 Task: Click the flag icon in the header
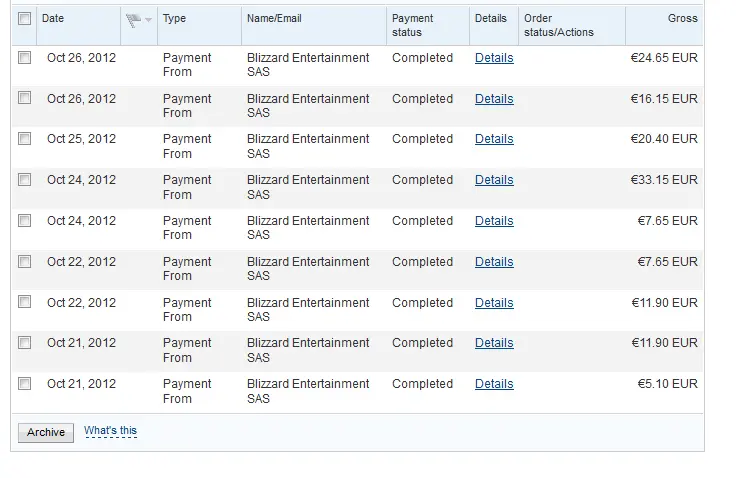(x=133, y=20)
